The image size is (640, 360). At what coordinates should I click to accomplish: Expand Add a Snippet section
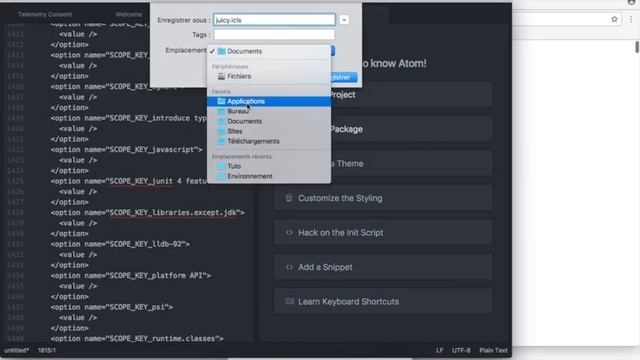click(383, 267)
